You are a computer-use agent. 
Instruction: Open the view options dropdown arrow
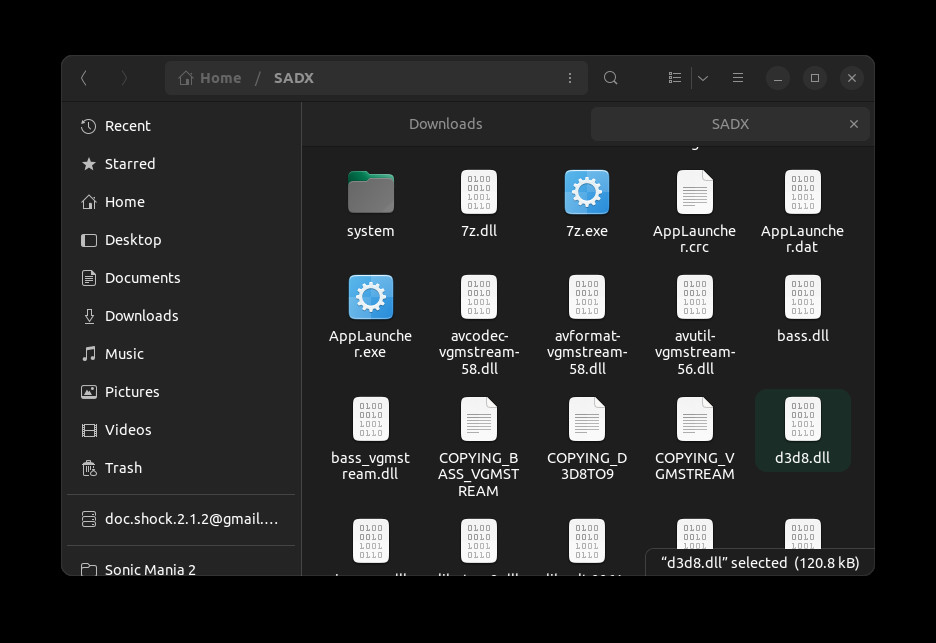[x=703, y=78]
